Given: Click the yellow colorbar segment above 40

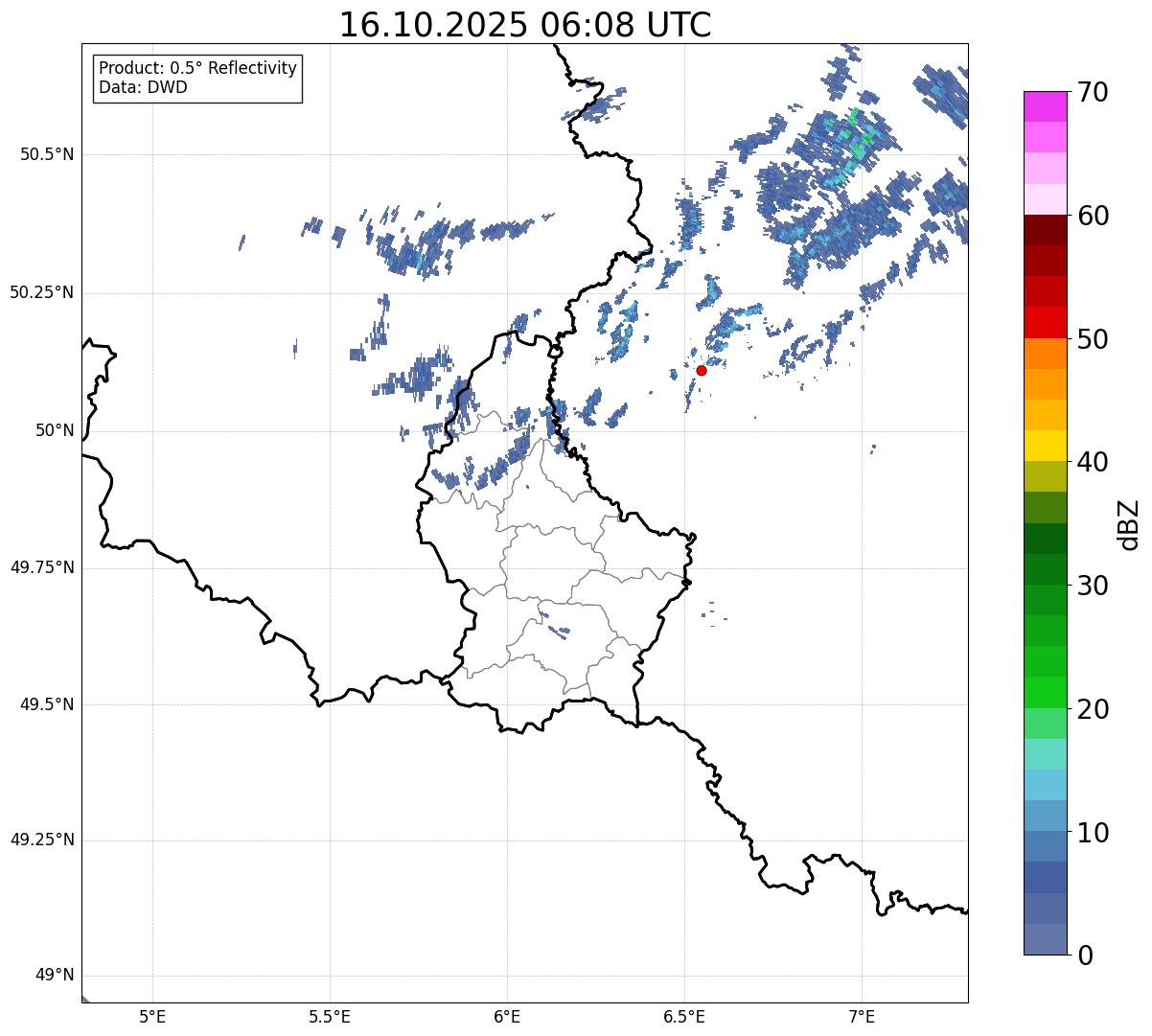Looking at the screenshot, I should 1046,446.
